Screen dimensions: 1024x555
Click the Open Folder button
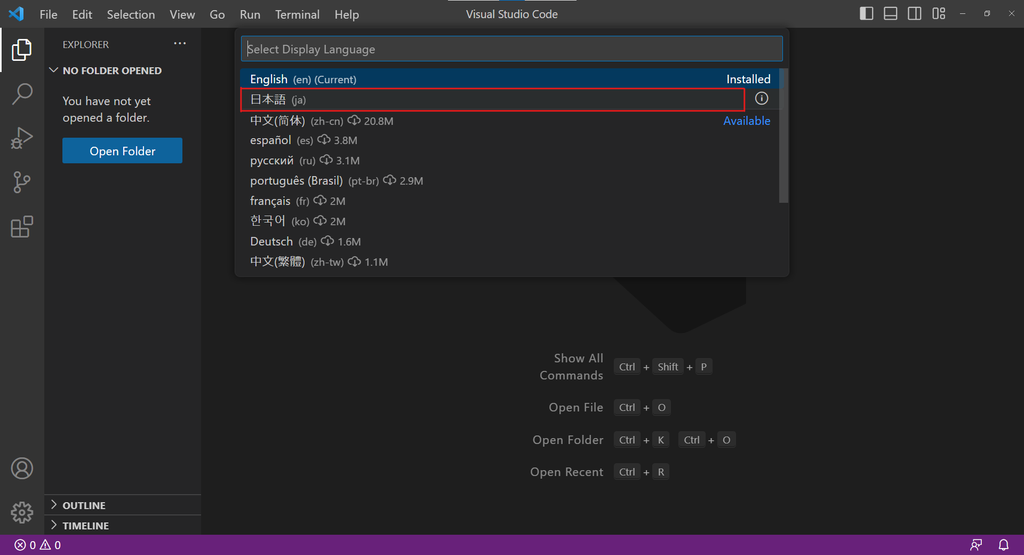coord(122,151)
